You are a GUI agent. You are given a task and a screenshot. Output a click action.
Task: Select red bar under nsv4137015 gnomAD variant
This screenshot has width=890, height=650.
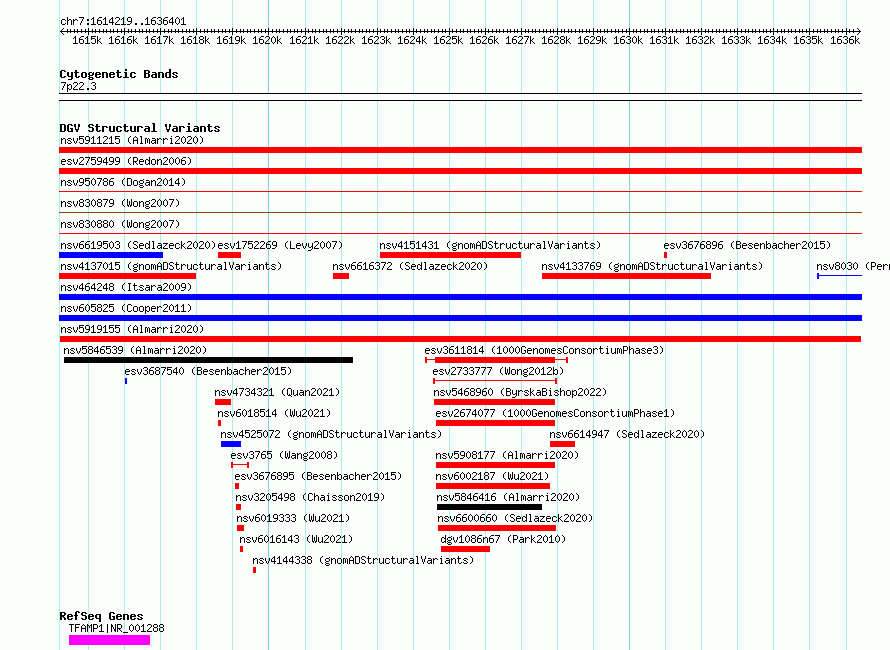click(x=127, y=276)
